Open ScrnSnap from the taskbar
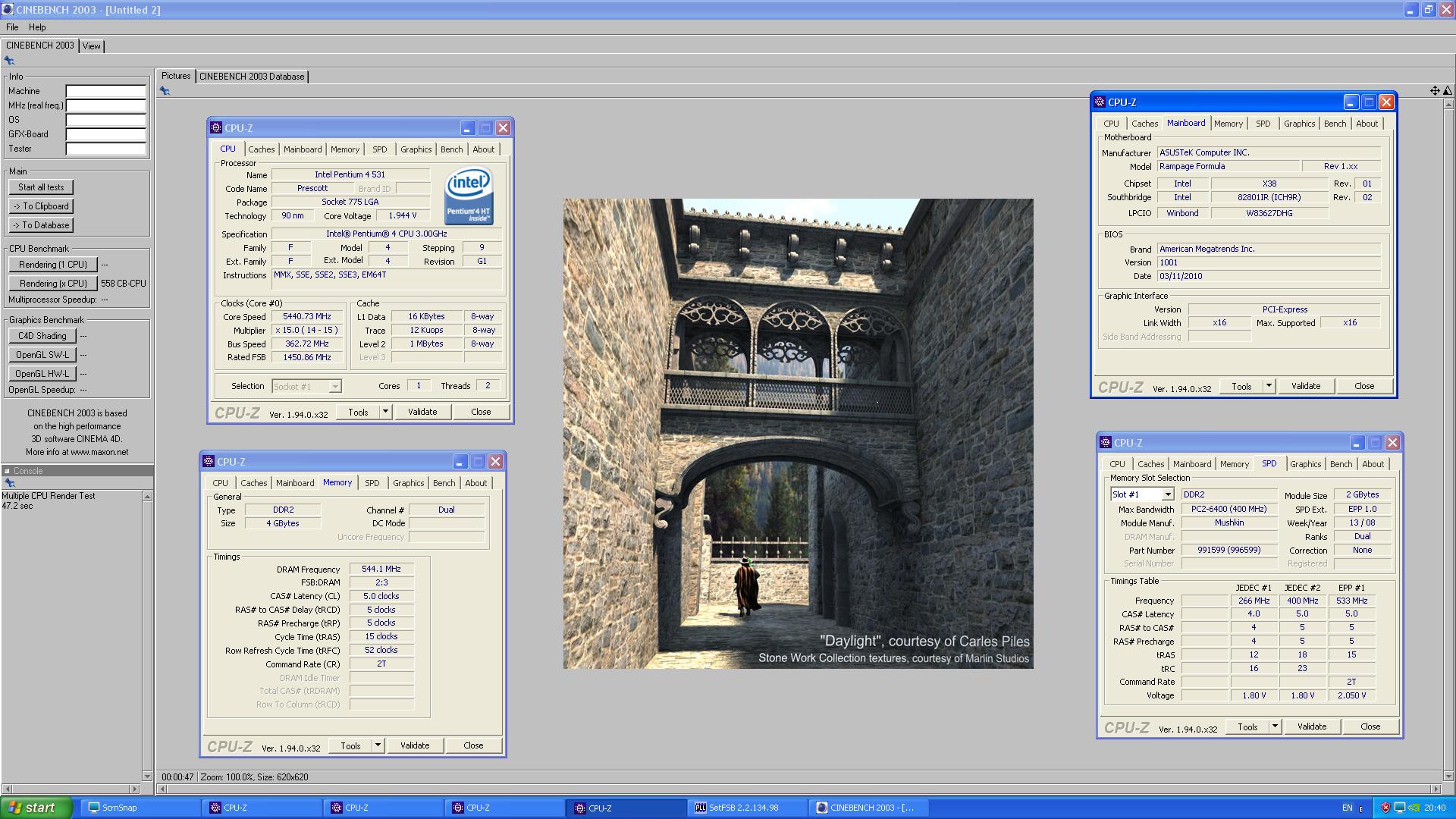 [140, 808]
